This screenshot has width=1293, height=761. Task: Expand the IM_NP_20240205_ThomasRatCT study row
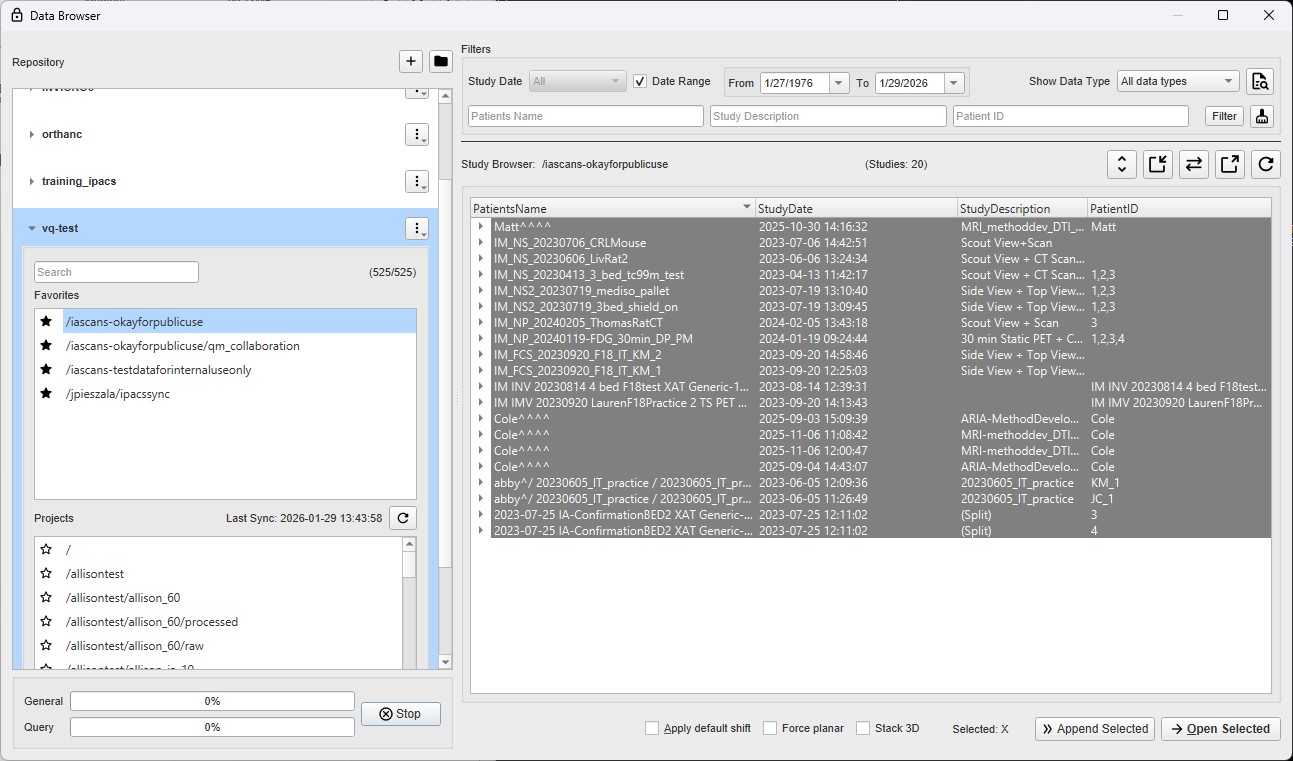click(x=482, y=323)
